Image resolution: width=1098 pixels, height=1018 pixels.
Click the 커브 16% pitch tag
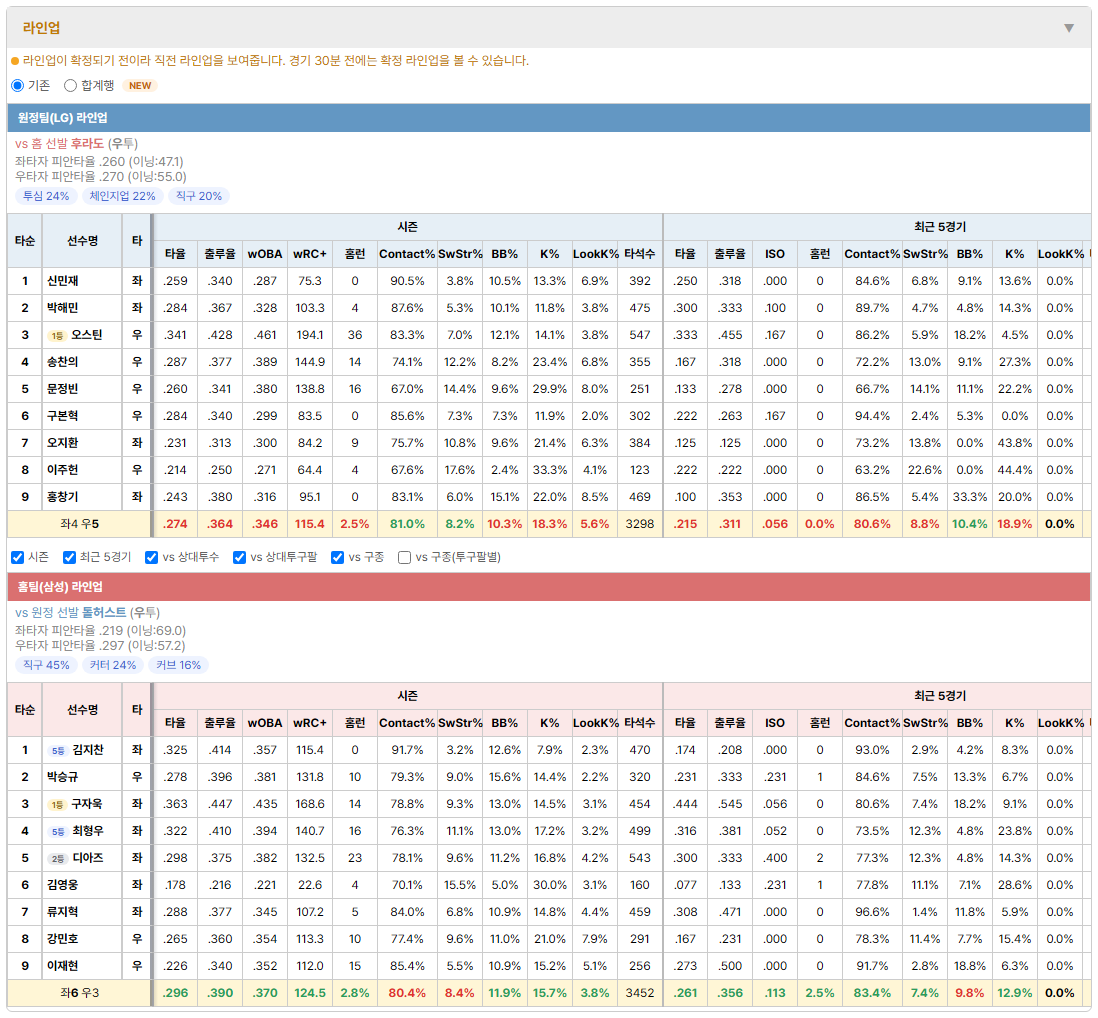[179, 665]
